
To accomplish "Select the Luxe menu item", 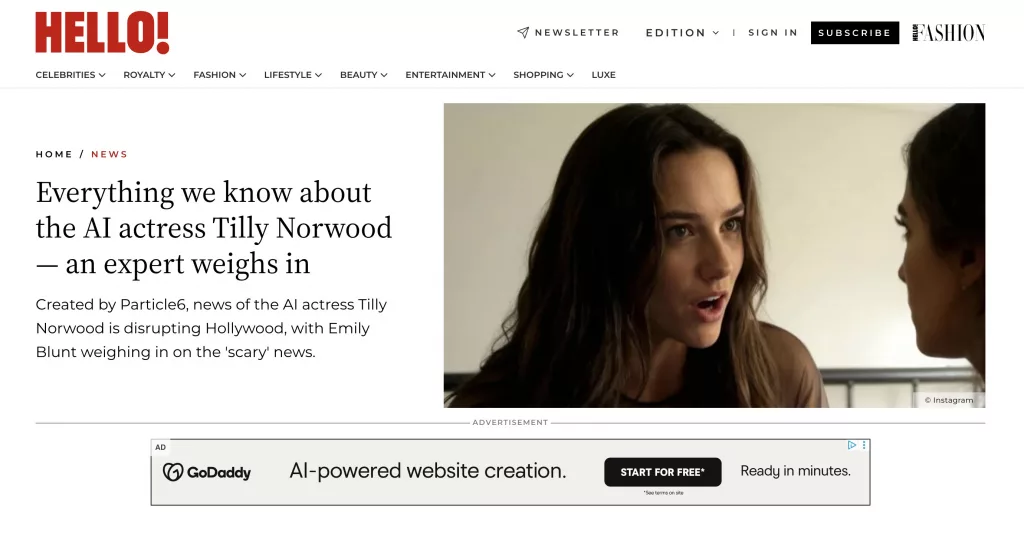I will [x=603, y=75].
